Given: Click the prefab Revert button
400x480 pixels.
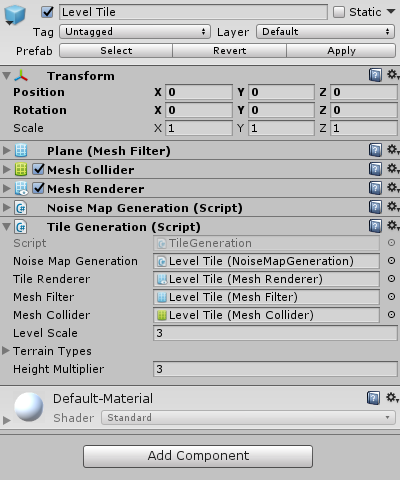Looking at the screenshot, I should [229, 51].
